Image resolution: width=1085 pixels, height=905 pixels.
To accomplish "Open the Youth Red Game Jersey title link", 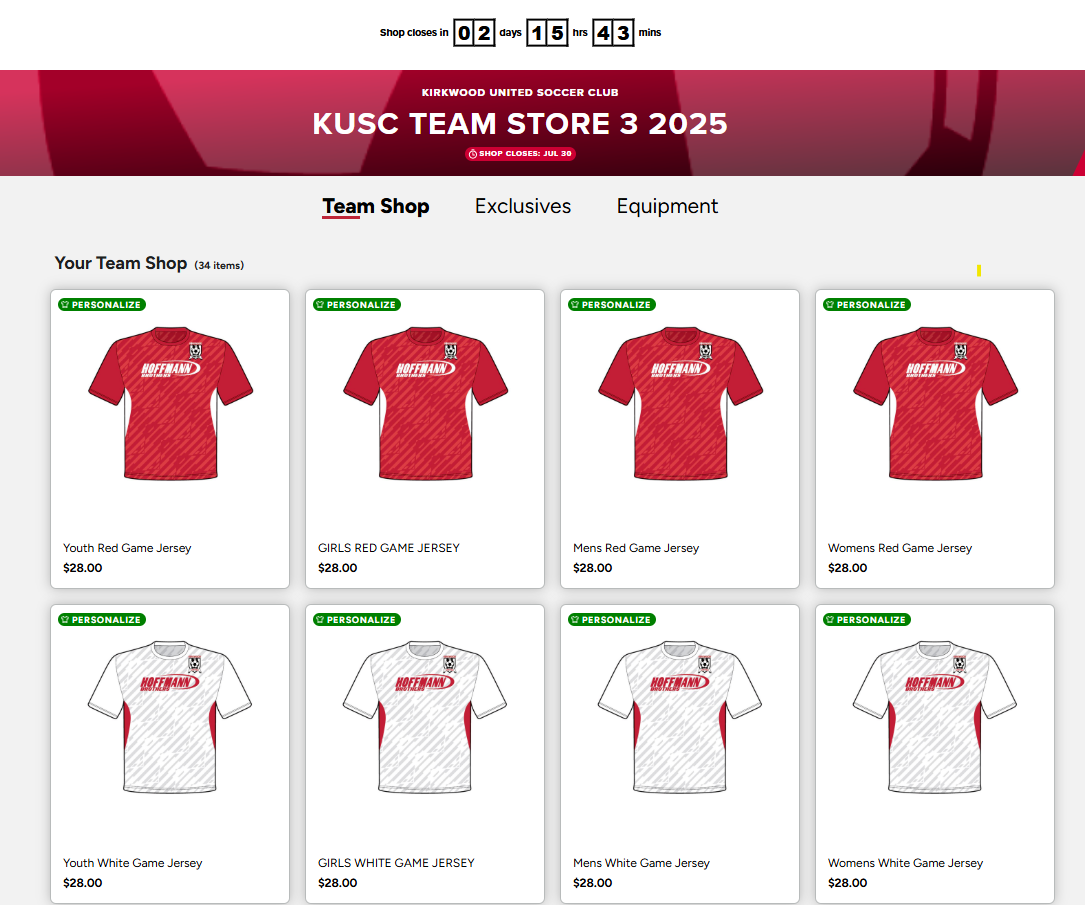I will point(127,548).
